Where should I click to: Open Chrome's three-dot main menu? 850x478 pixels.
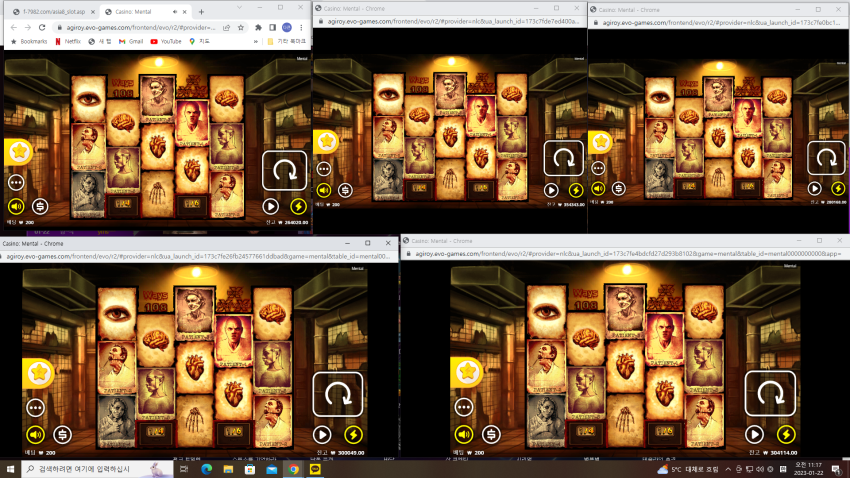pos(301,28)
